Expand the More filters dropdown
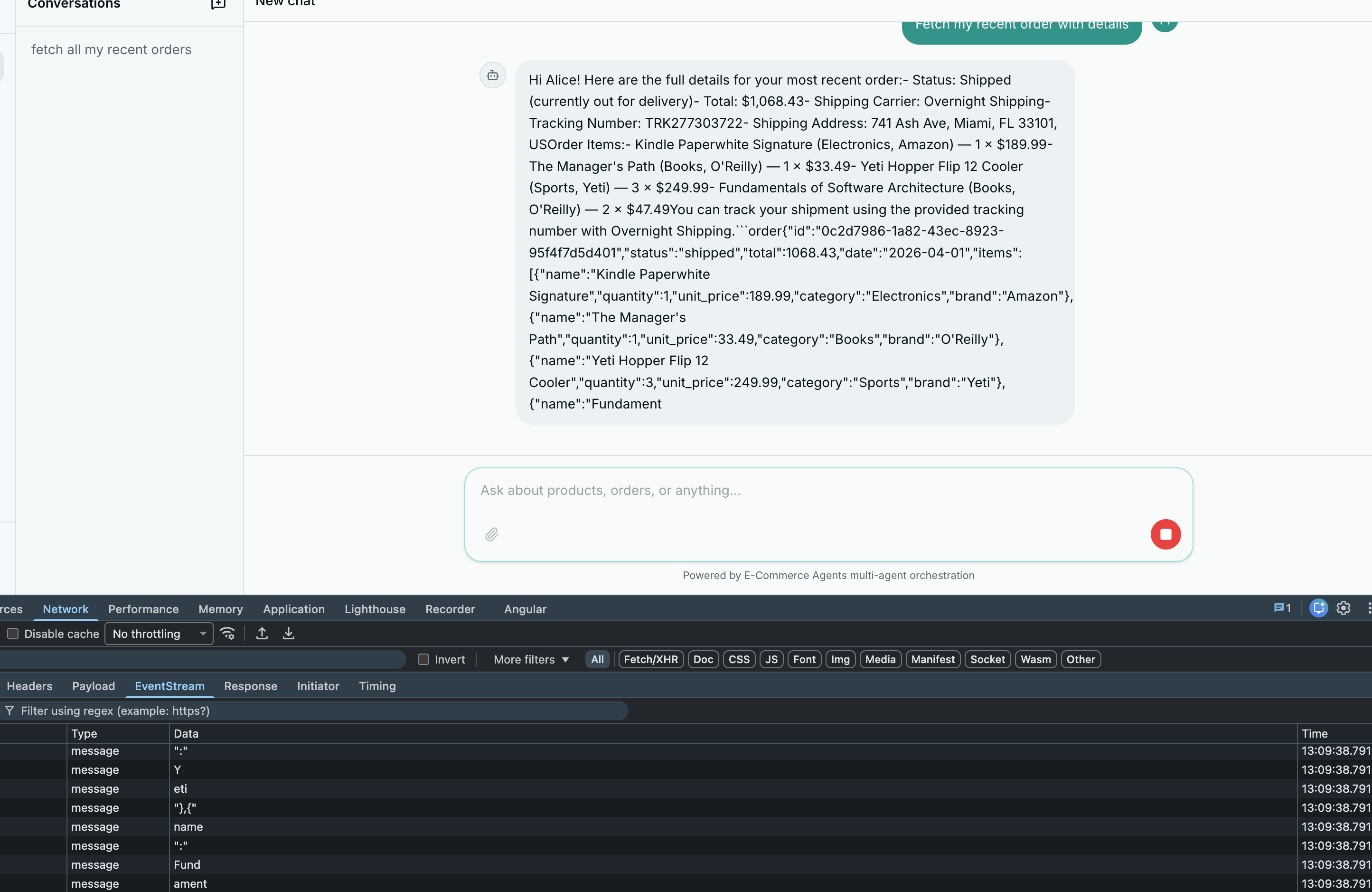1372x892 pixels. tap(529, 659)
